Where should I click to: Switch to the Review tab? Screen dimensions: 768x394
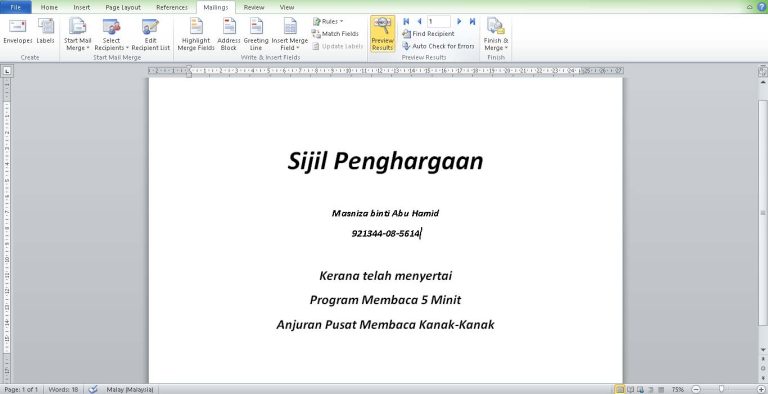tap(254, 7)
